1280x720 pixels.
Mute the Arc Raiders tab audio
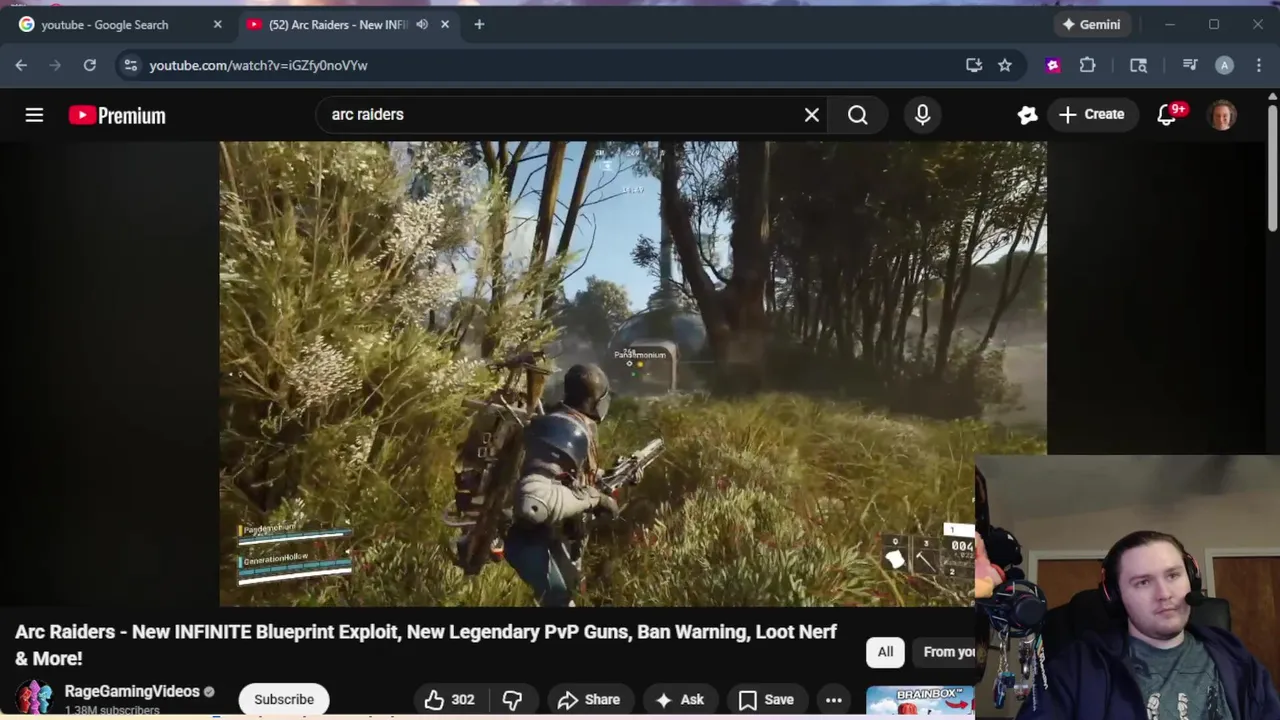click(x=422, y=25)
